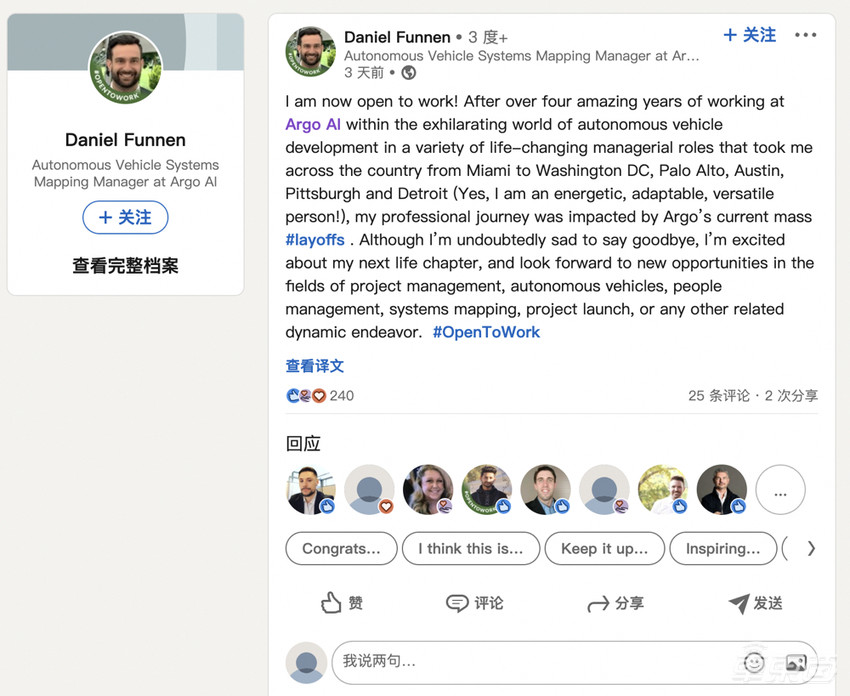Click the send paper-plane icon

pyautogui.click(x=738, y=603)
